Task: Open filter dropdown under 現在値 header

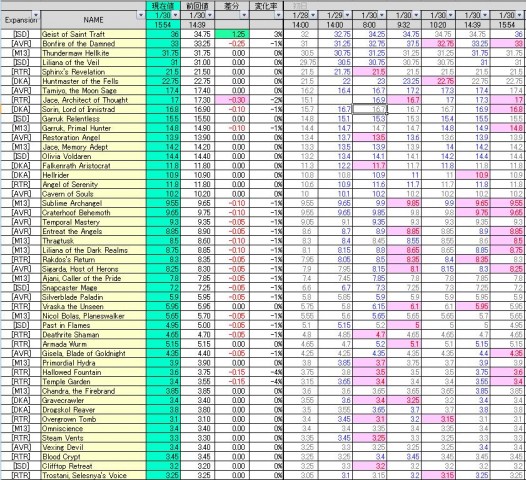Action: pos(175,15)
